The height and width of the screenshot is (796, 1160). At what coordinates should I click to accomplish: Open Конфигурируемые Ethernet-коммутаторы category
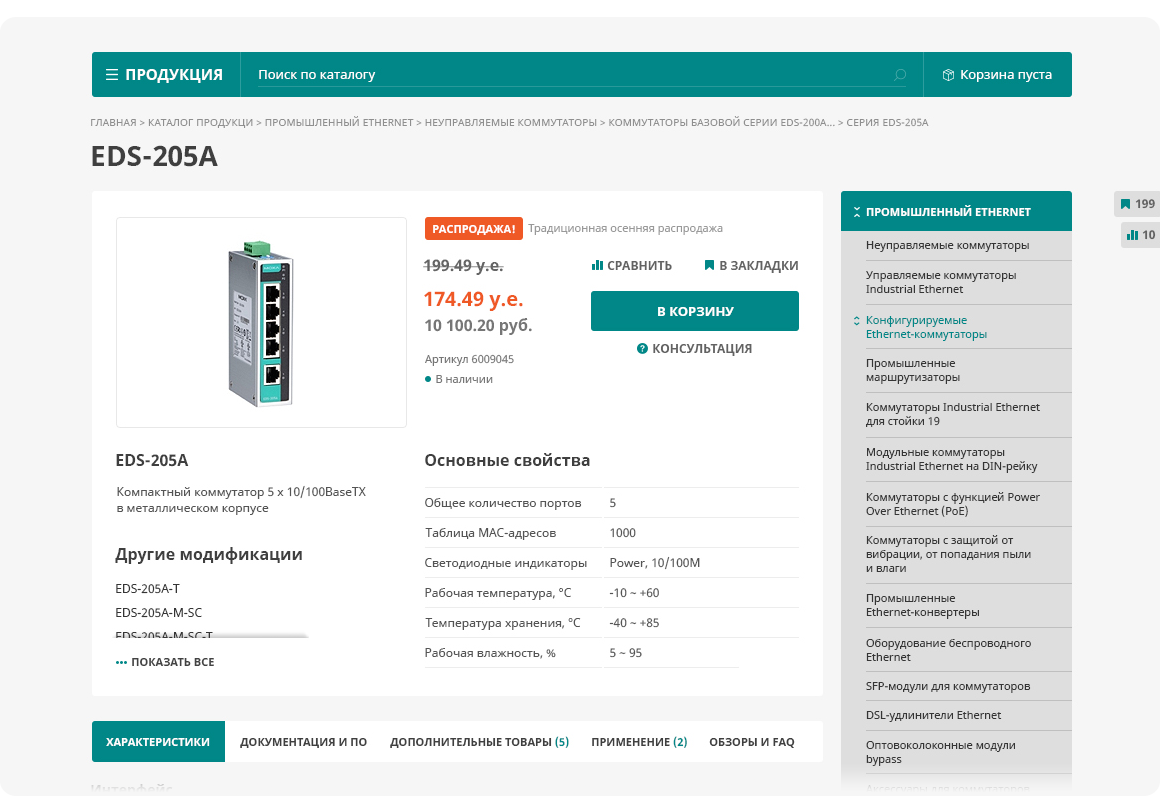click(926, 327)
